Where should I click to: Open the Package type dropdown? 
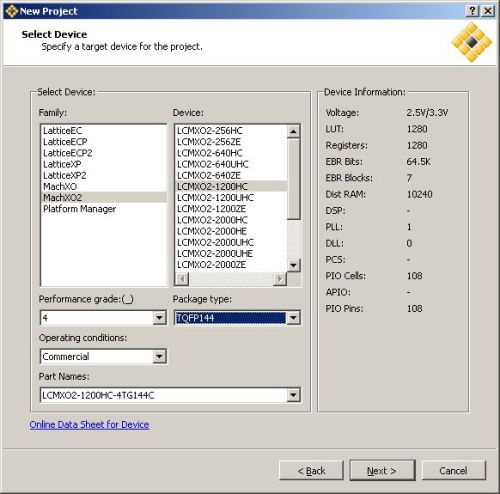tap(293, 318)
